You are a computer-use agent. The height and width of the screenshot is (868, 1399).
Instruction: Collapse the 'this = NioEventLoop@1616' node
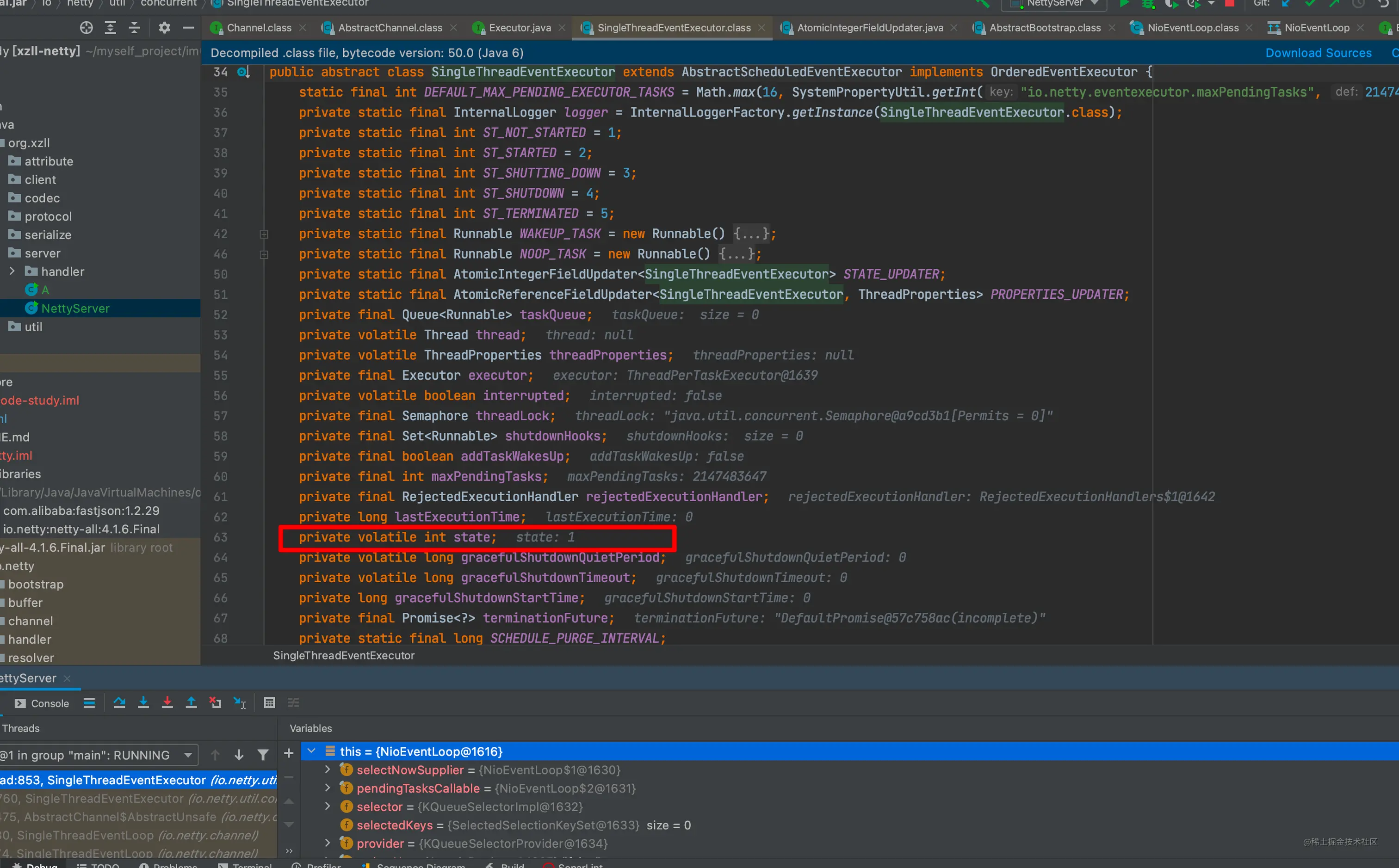pos(311,751)
